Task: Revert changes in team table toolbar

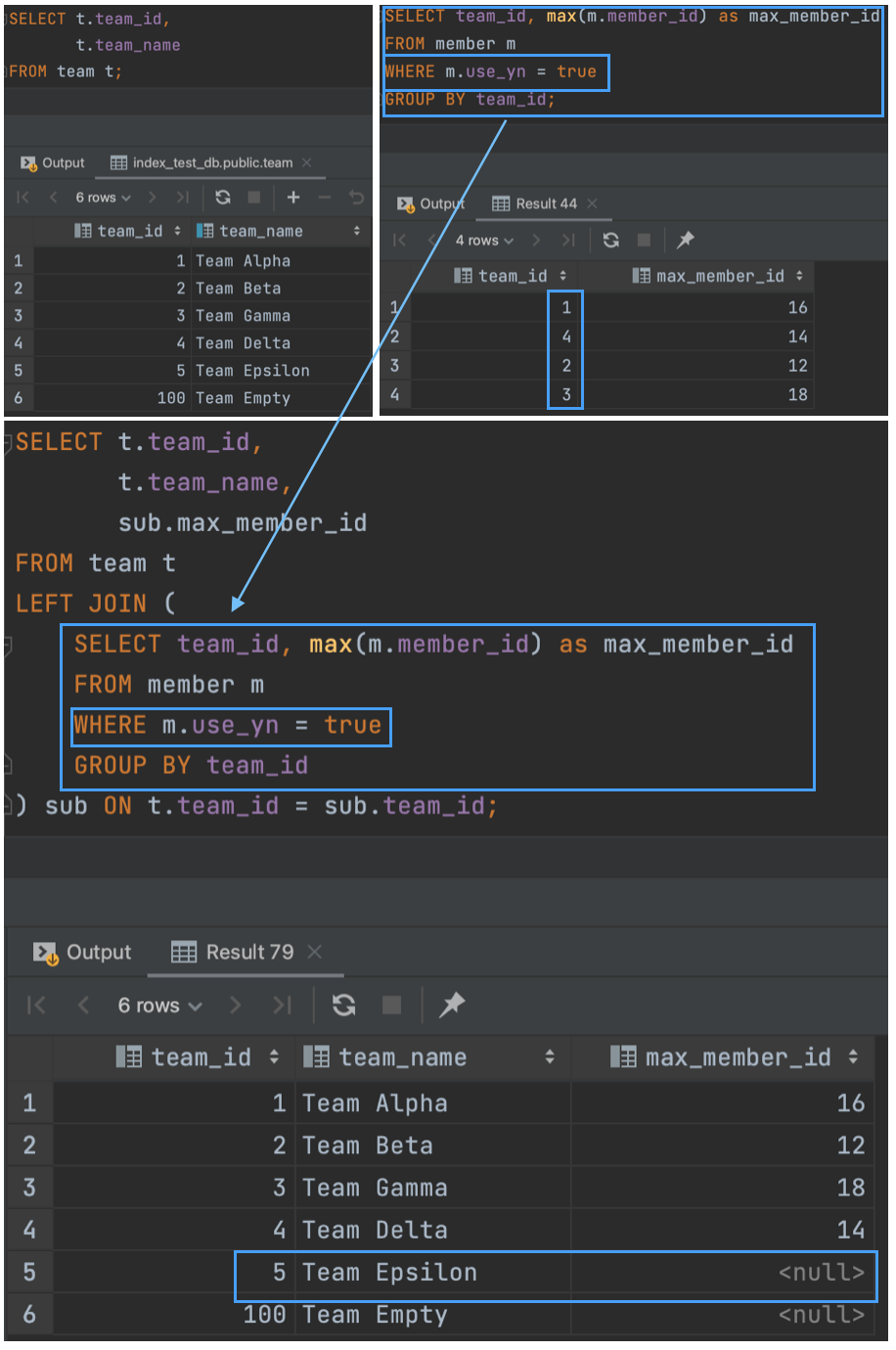Action: [356, 198]
